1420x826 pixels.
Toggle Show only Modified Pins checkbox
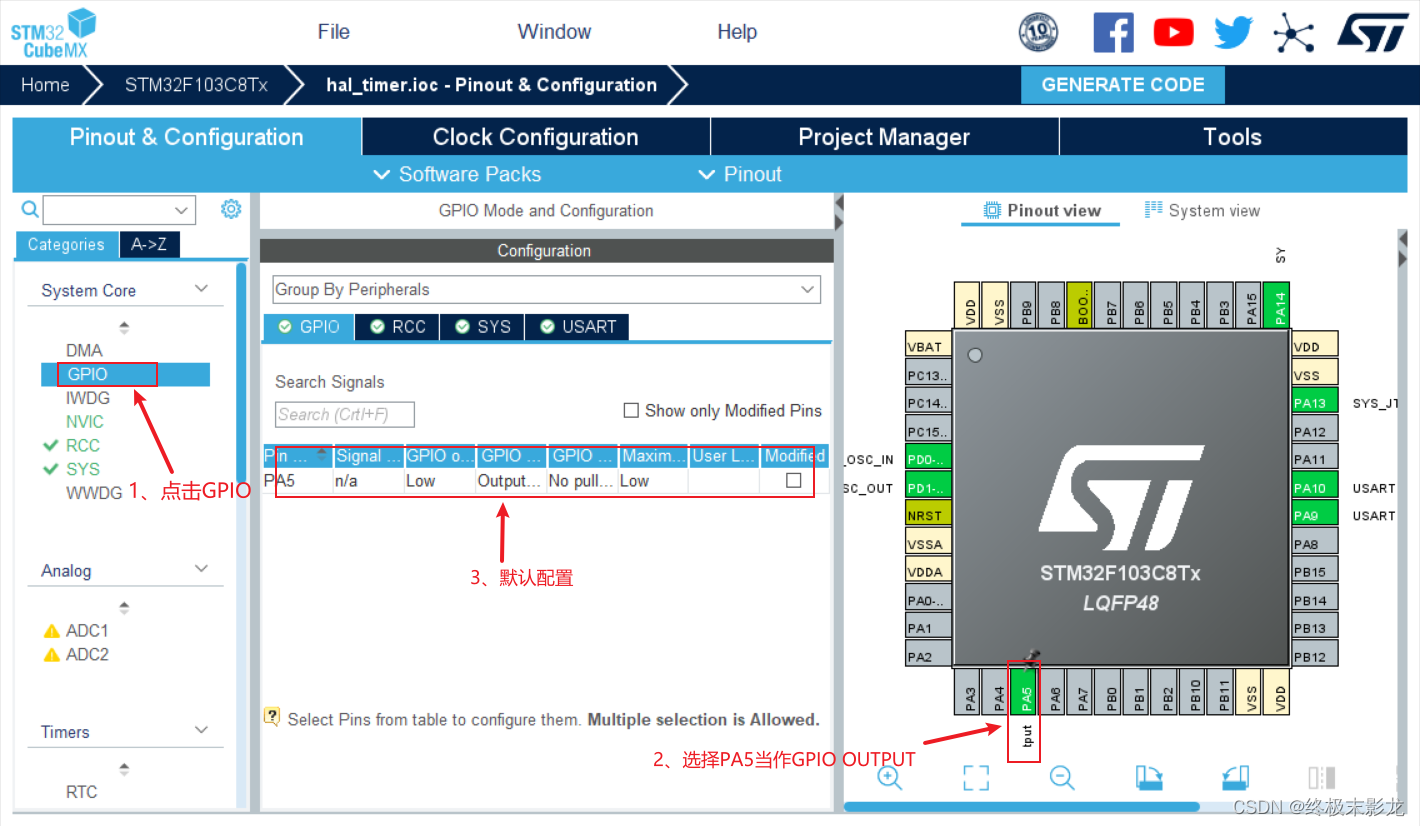(x=631, y=410)
